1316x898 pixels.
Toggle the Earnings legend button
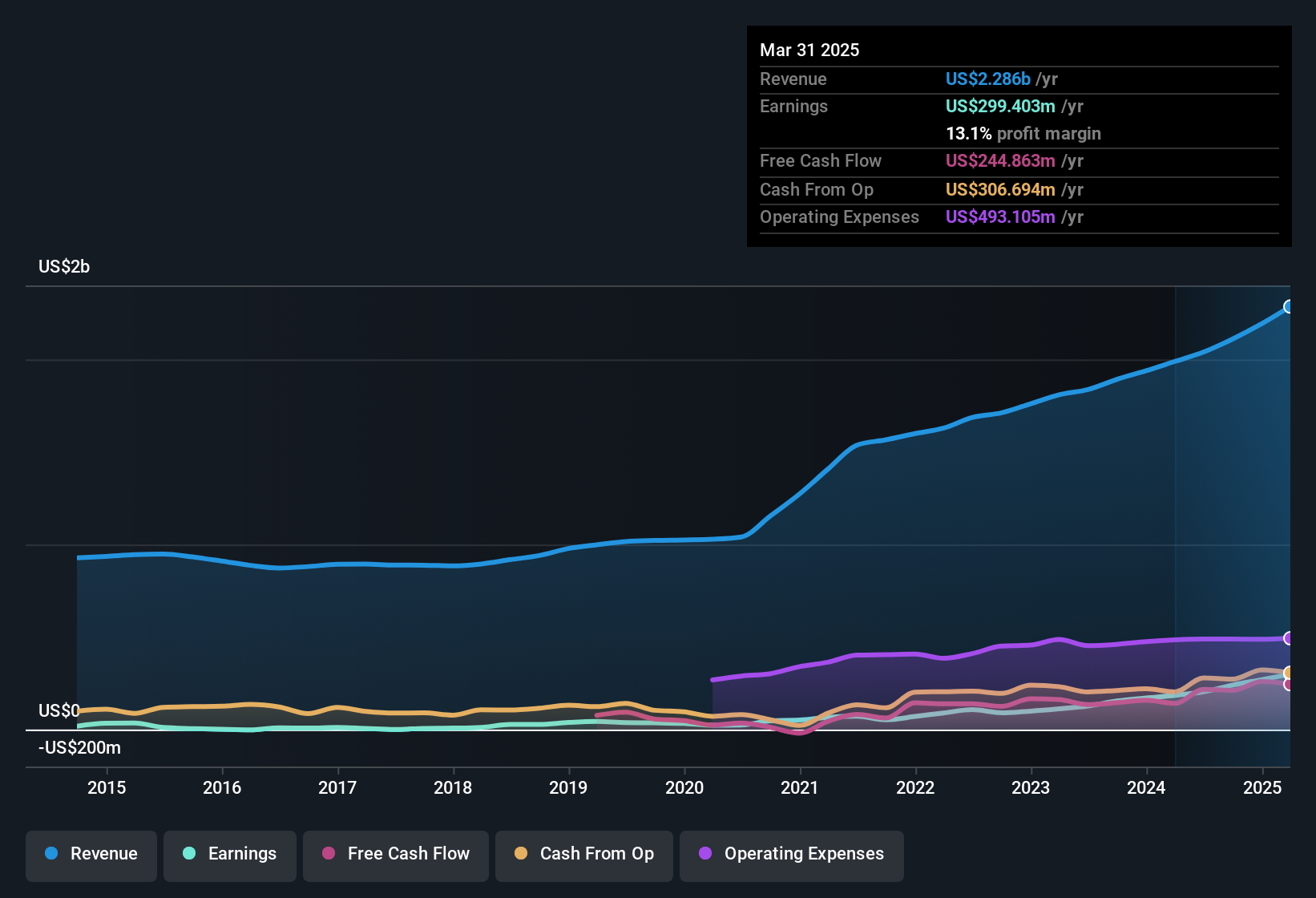230,854
